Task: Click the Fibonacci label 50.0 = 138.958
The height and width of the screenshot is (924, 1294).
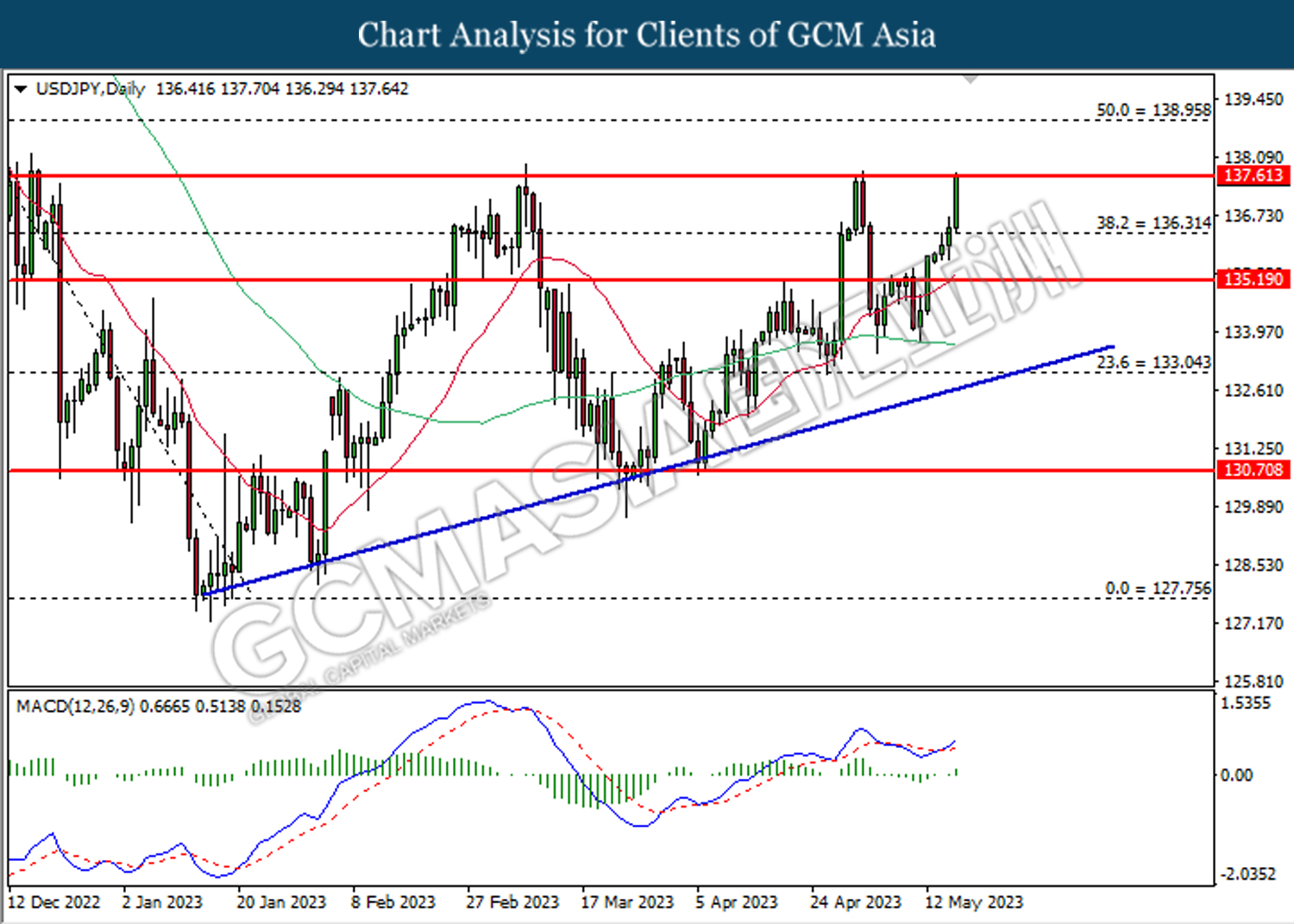Action: pyautogui.click(x=1153, y=110)
